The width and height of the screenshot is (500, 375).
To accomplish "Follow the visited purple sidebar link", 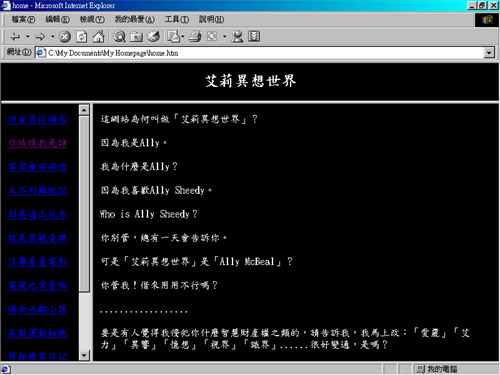I will tap(38, 143).
